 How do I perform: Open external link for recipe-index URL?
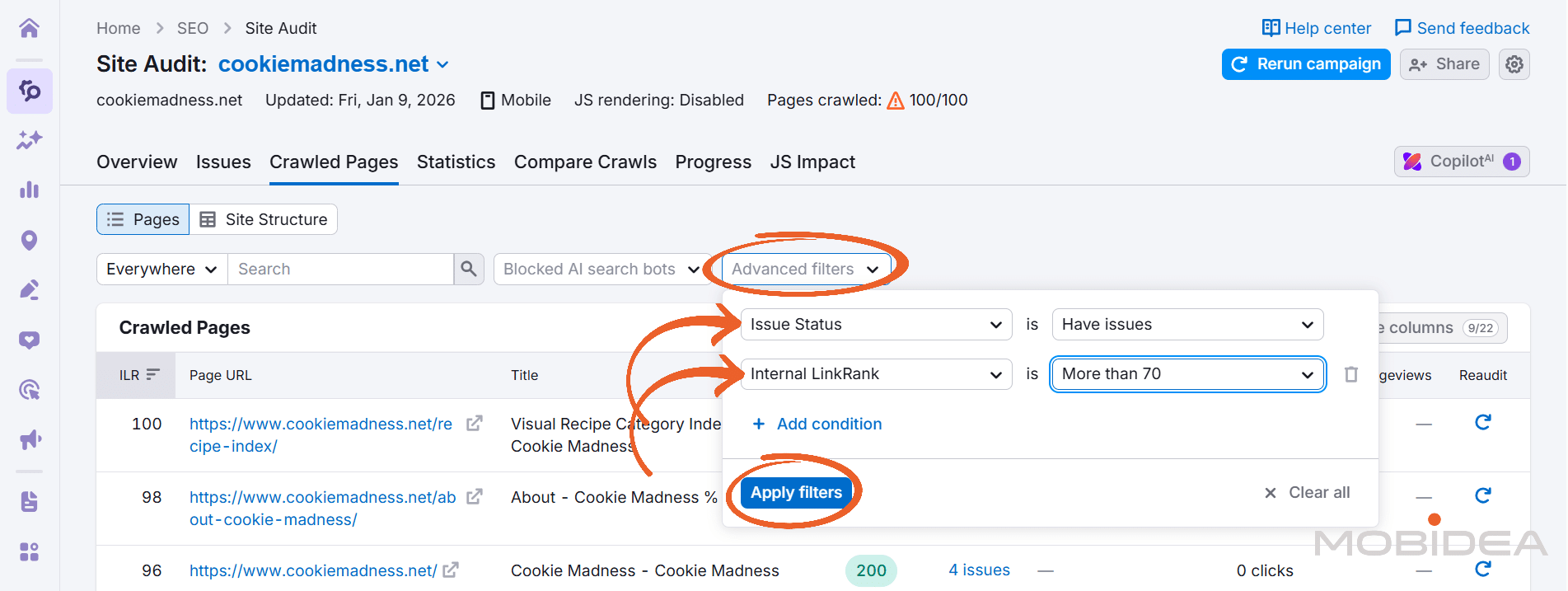coord(475,424)
